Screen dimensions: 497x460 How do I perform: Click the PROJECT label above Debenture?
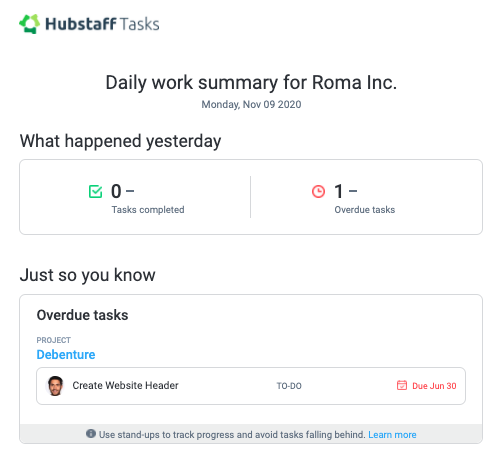(54, 340)
